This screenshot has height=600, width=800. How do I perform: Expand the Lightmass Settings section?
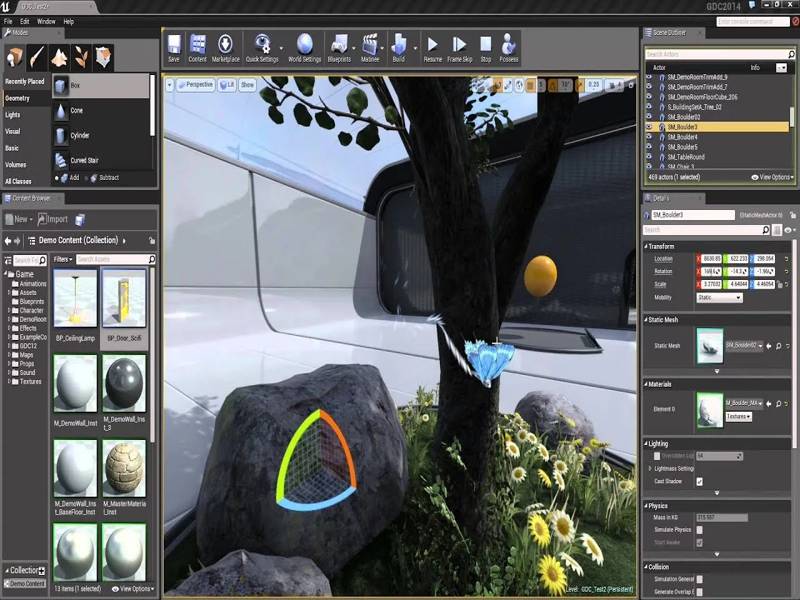click(x=651, y=468)
